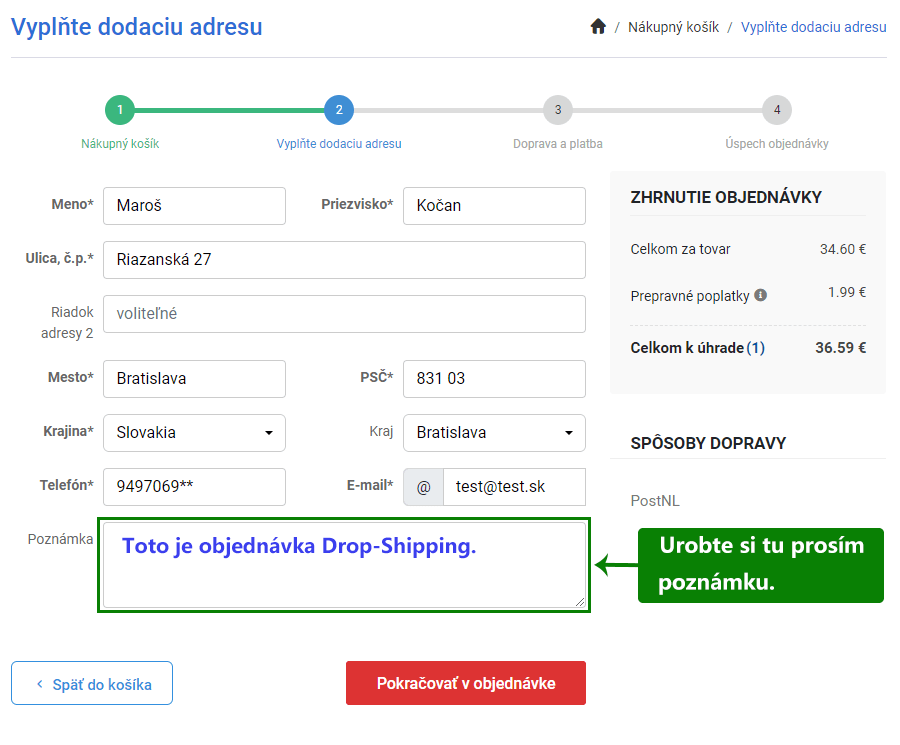
Task: Click the @ icon before the e-mail field
Action: pyautogui.click(x=423, y=487)
